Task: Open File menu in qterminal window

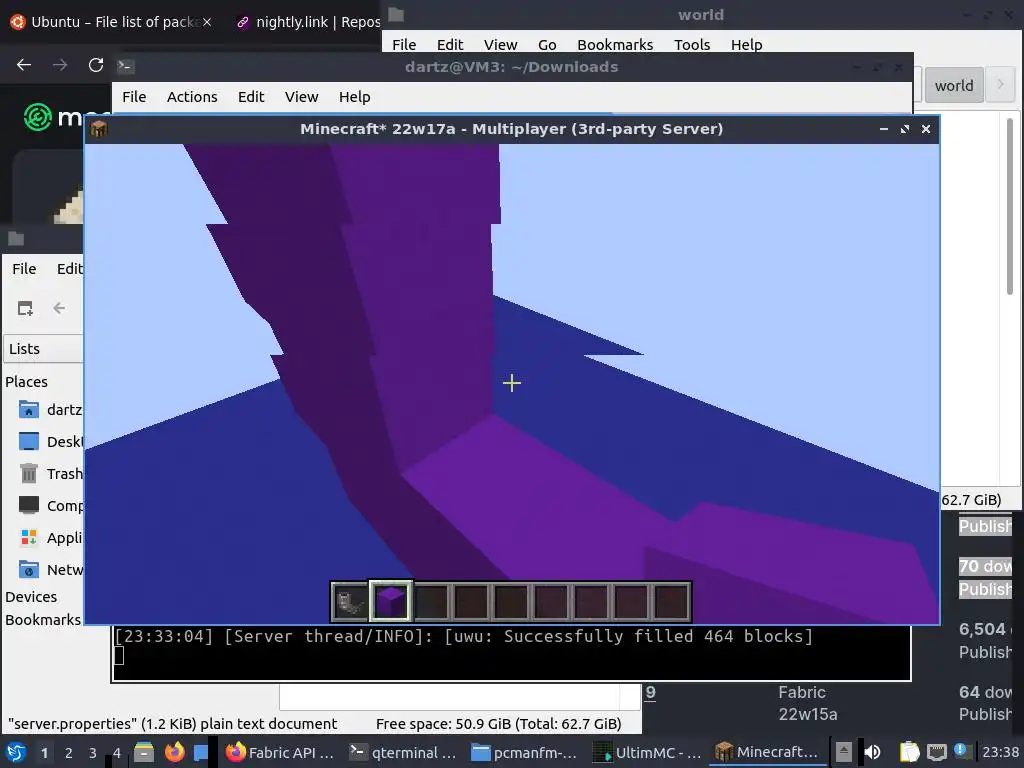Action: tap(134, 97)
